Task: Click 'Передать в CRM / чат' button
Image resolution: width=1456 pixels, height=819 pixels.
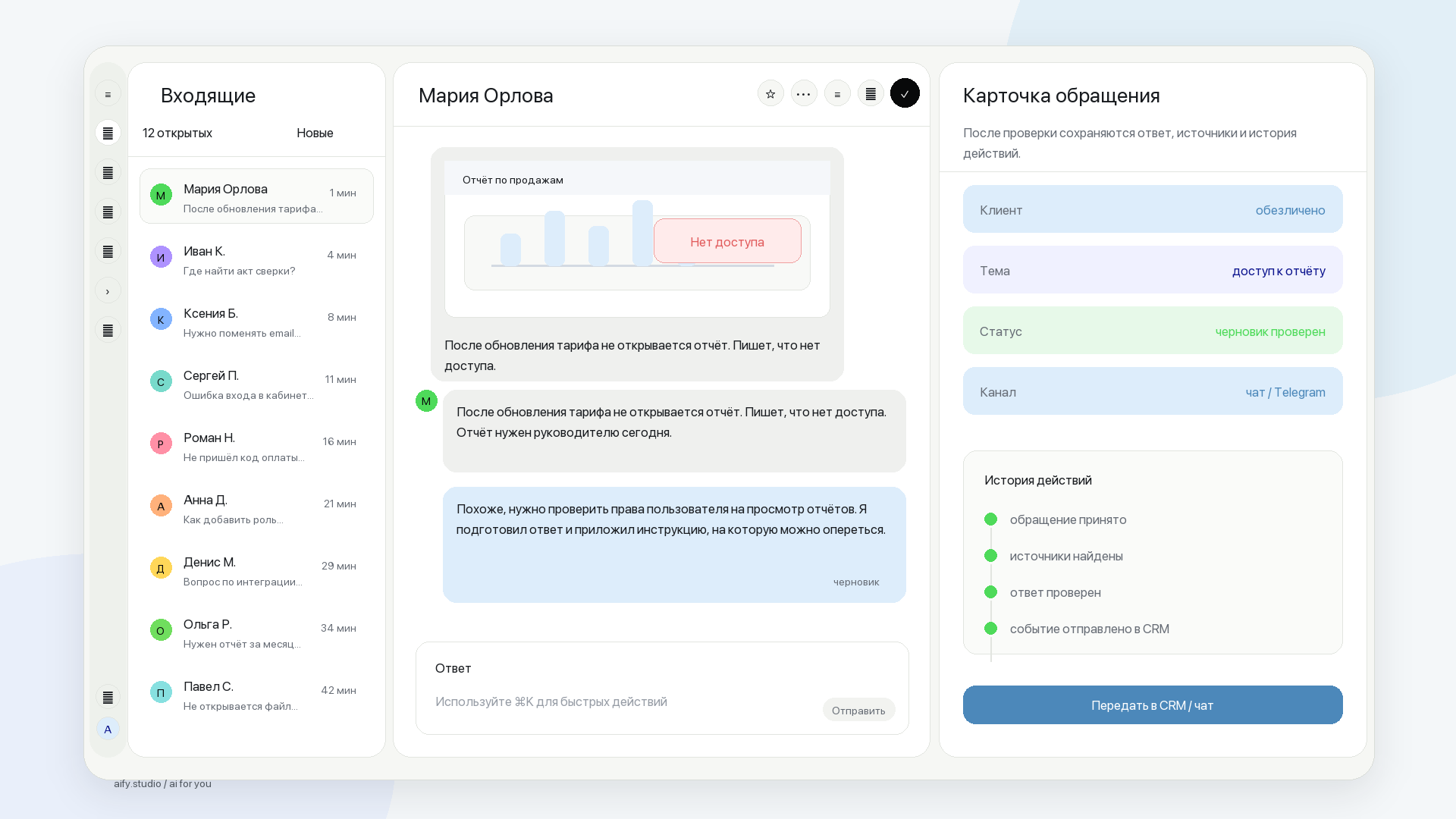Action: 1153,705
